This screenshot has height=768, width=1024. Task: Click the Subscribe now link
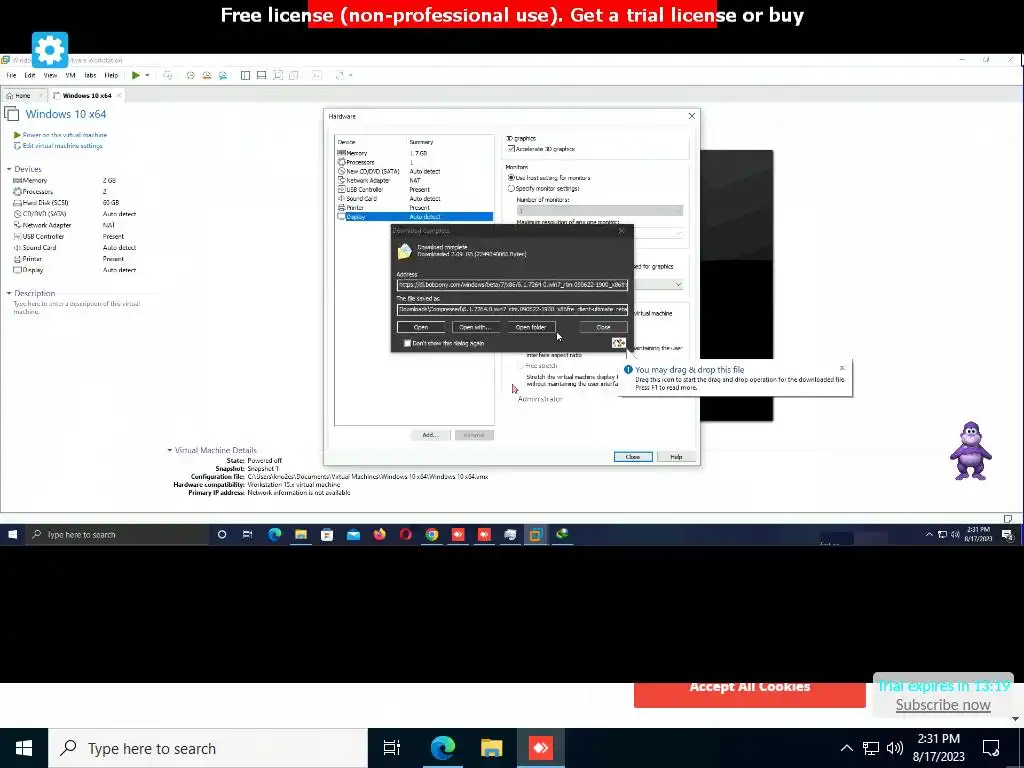point(943,705)
